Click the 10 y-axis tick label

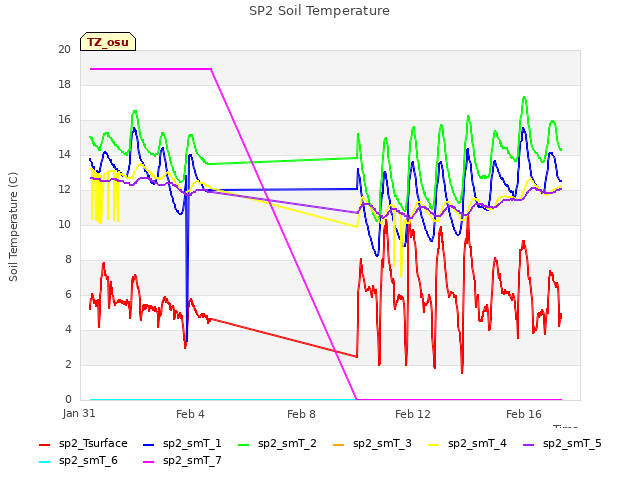[64, 224]
